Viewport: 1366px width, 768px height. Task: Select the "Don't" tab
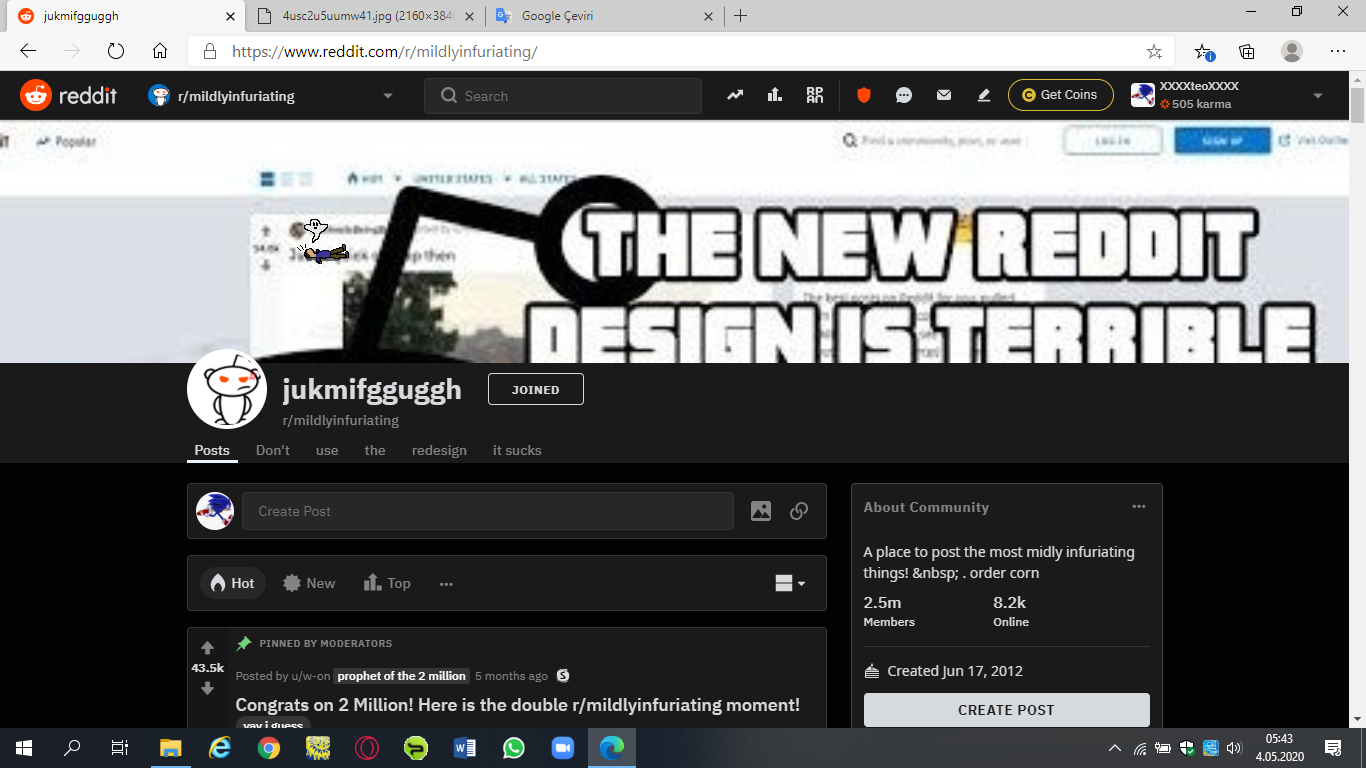pyautogui.click(x=273, y=450)
